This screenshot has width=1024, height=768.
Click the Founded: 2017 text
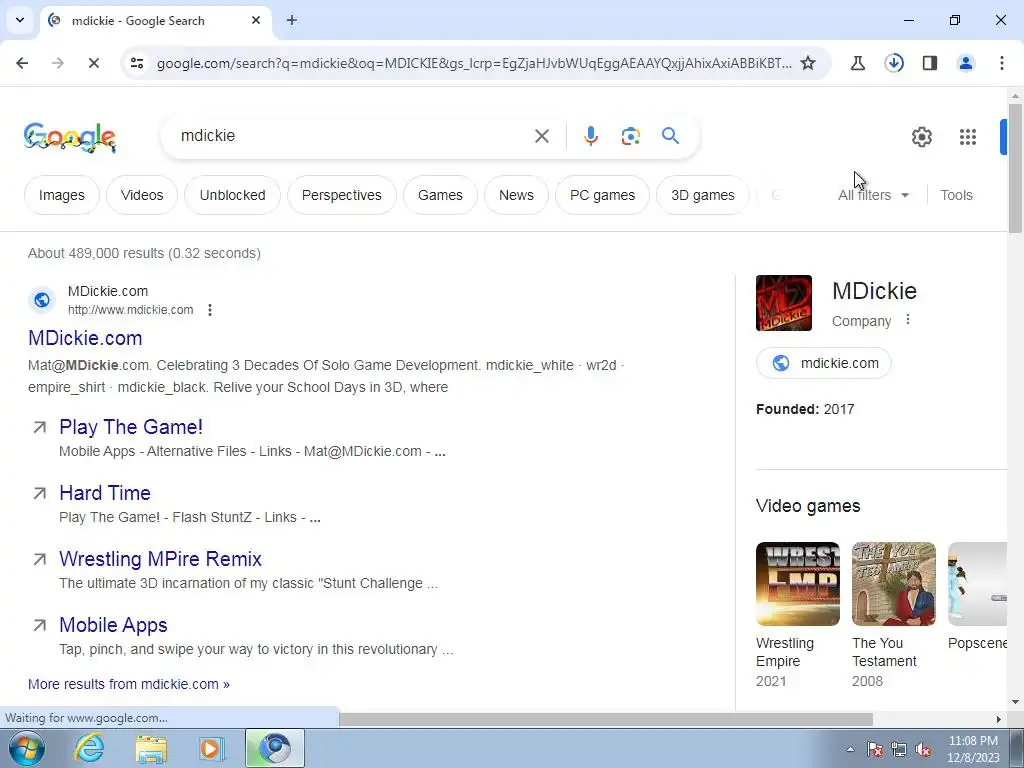(x=805, y=409)
